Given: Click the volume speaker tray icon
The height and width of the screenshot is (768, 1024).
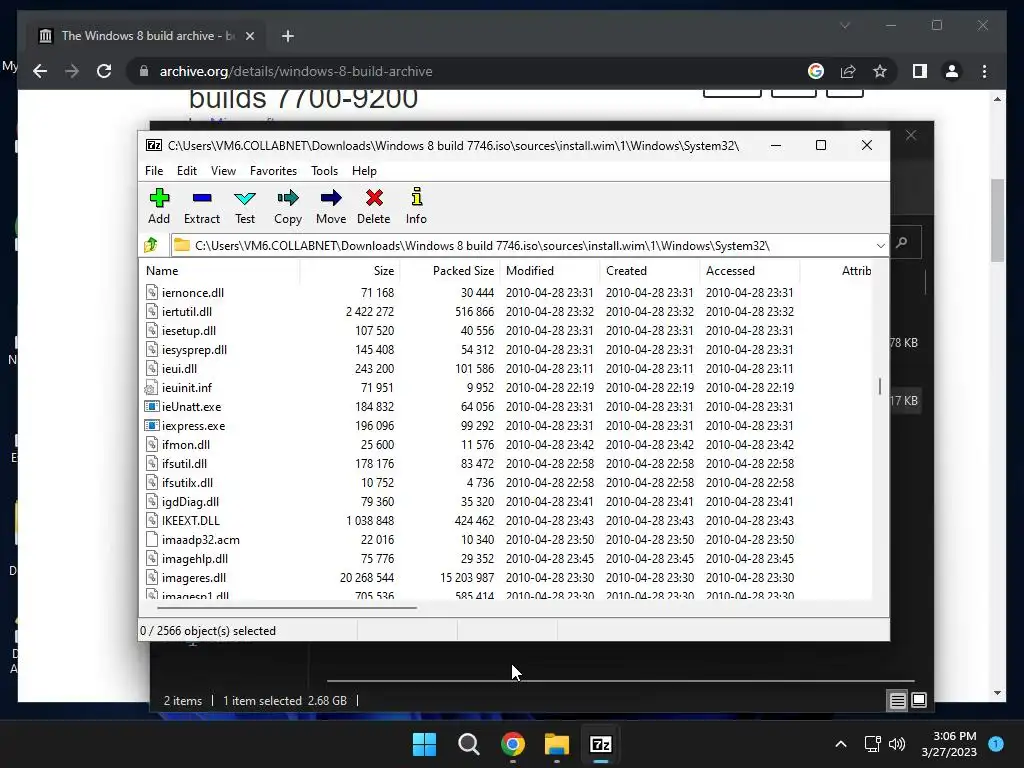Looking at the screenshot, I should pos(897,744).
